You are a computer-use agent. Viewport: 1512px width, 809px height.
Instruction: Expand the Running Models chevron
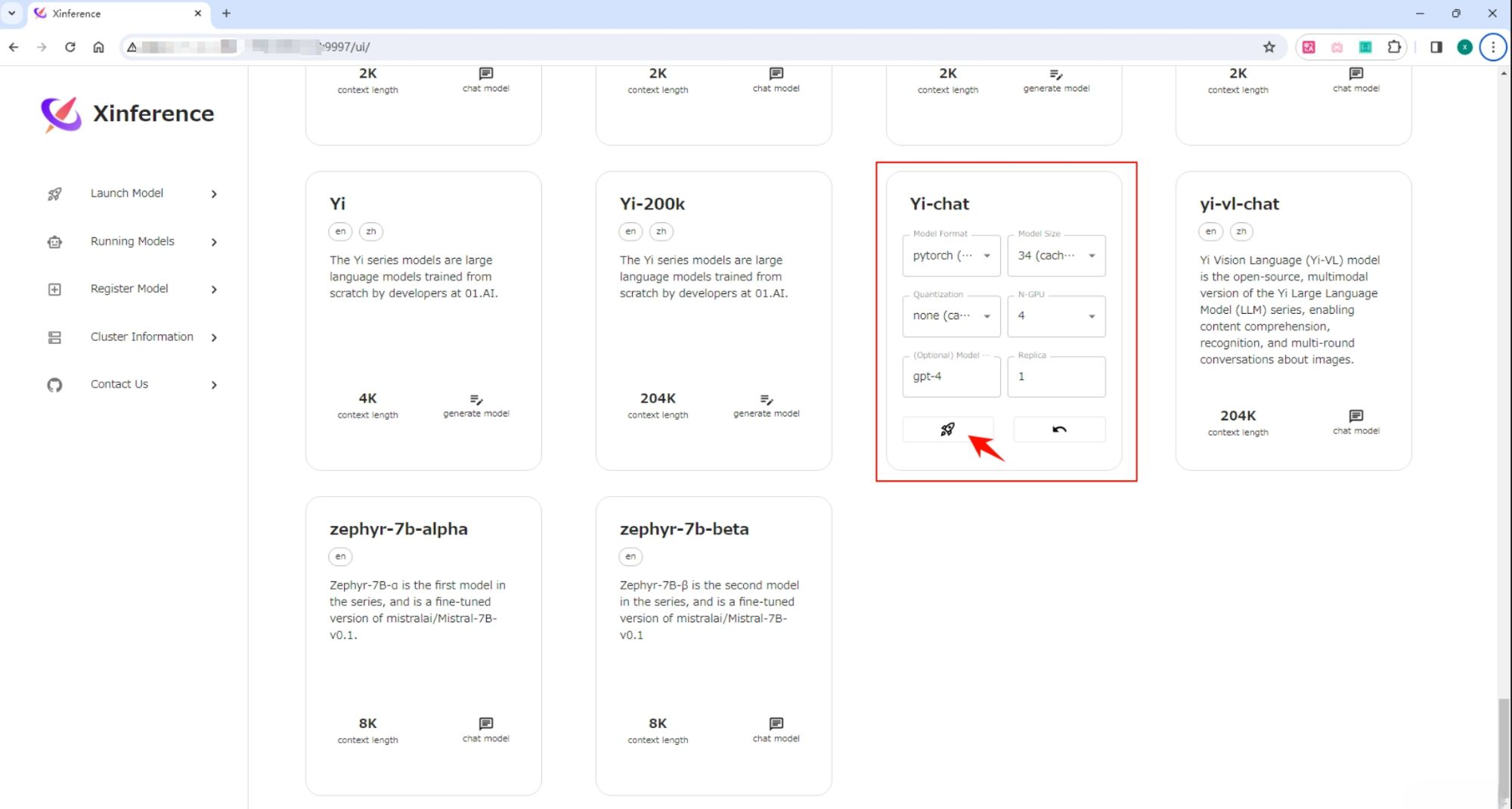(x=214, y=242)
